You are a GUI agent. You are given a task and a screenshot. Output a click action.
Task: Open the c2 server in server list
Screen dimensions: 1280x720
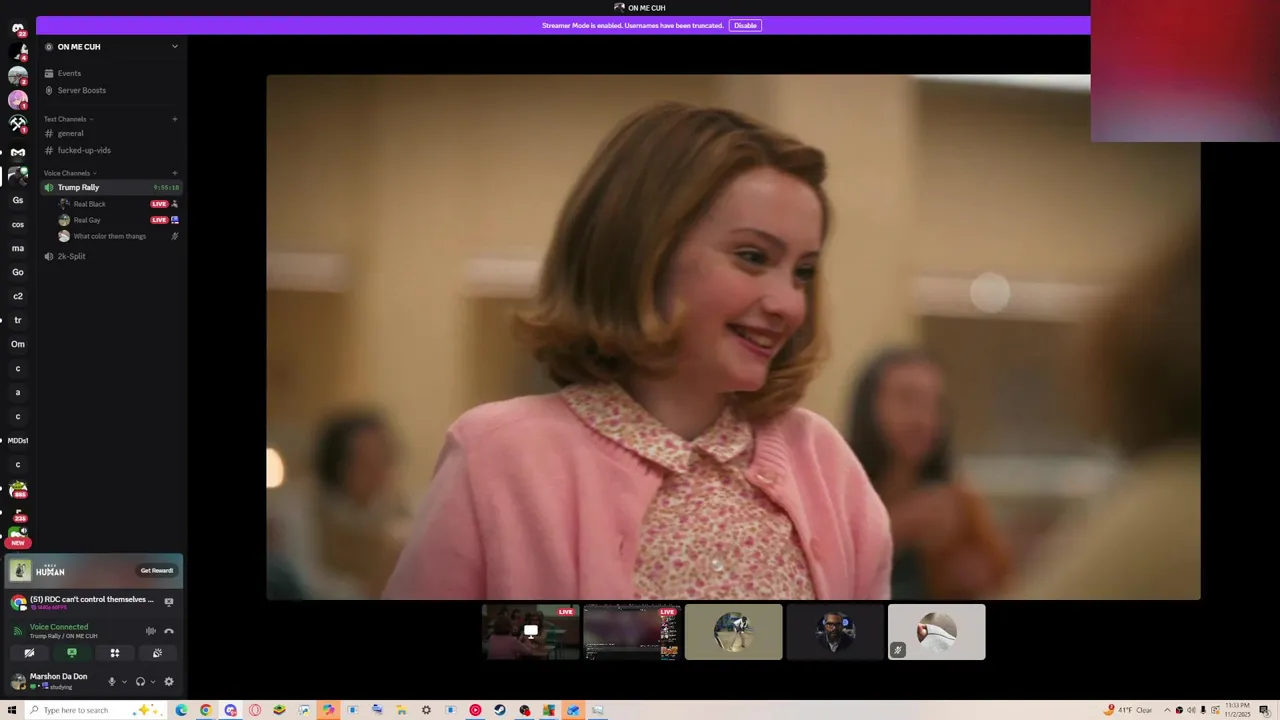18,296
